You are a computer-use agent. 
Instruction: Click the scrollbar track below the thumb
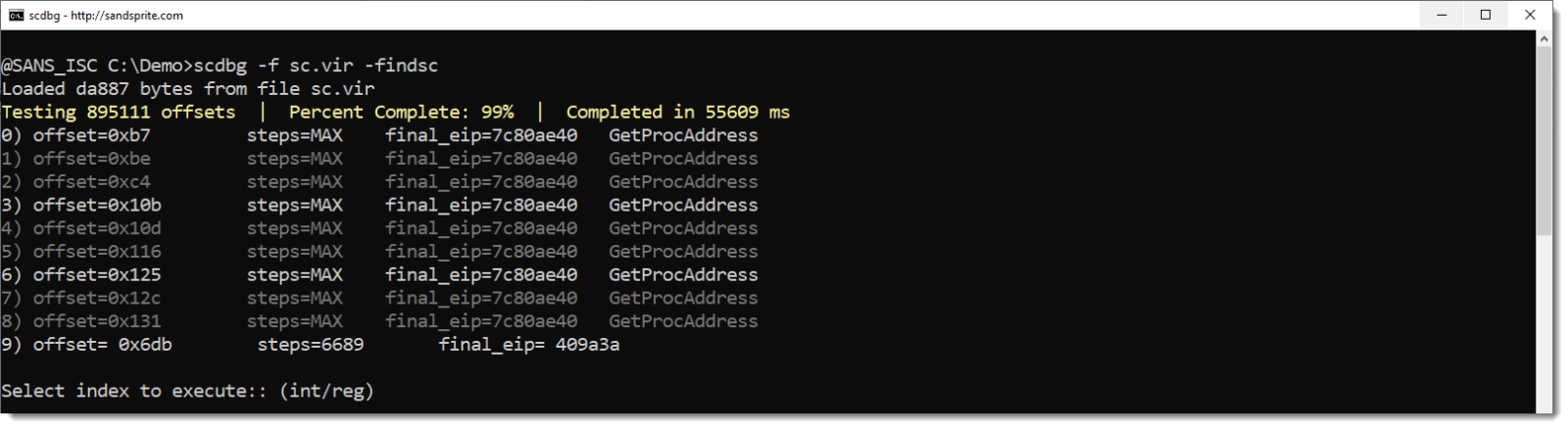[1543, 323]
